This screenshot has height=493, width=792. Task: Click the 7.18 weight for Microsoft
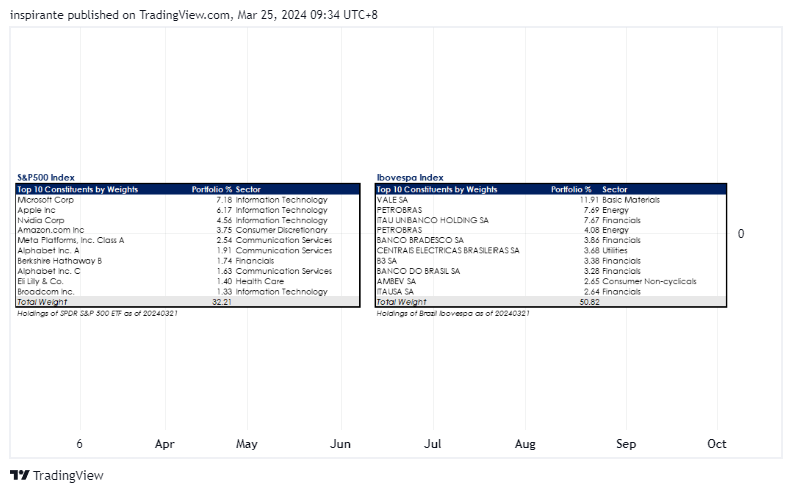tap(224, 200)
